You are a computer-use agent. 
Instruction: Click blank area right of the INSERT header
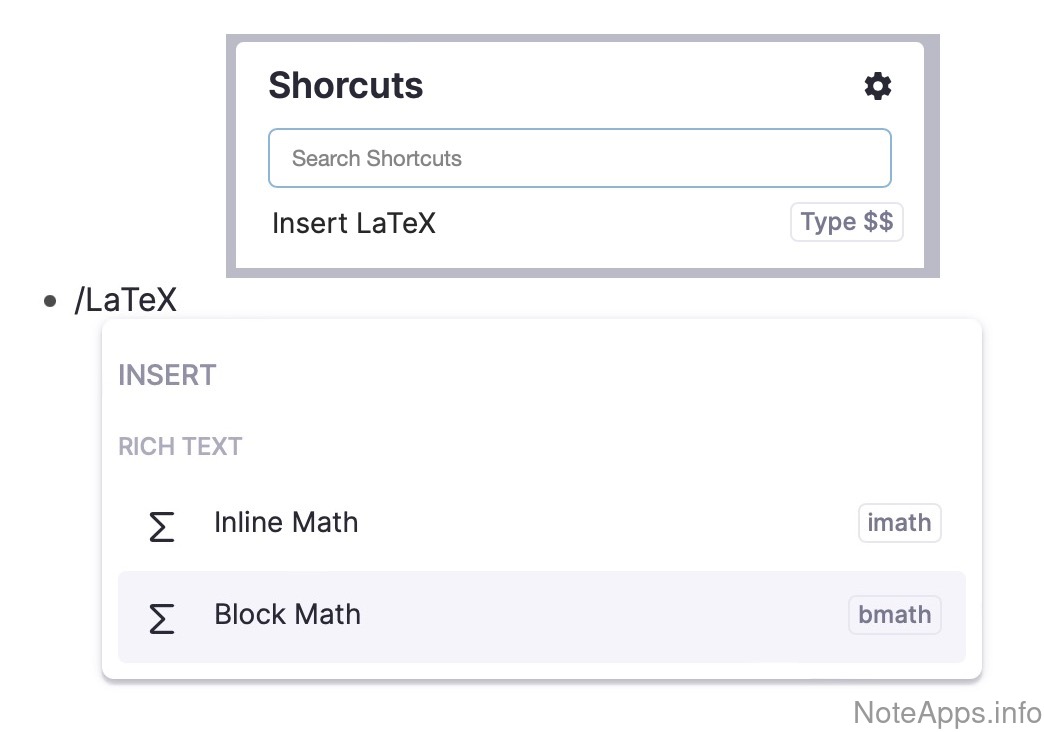click(600, 376)
